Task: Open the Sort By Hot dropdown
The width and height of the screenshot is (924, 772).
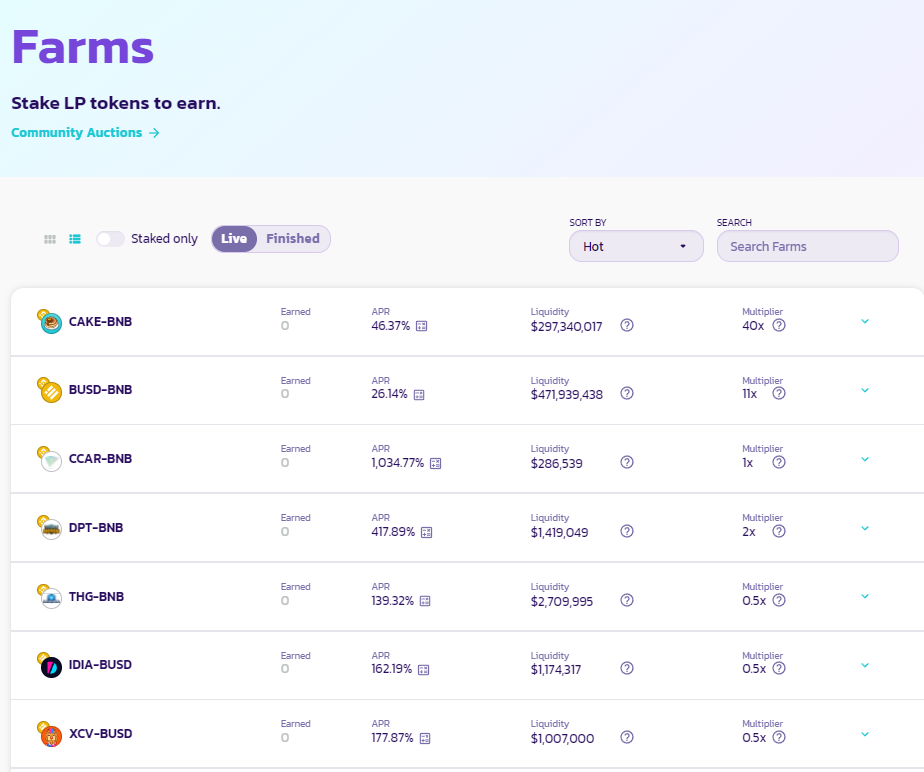Action: tap(636, 246)
